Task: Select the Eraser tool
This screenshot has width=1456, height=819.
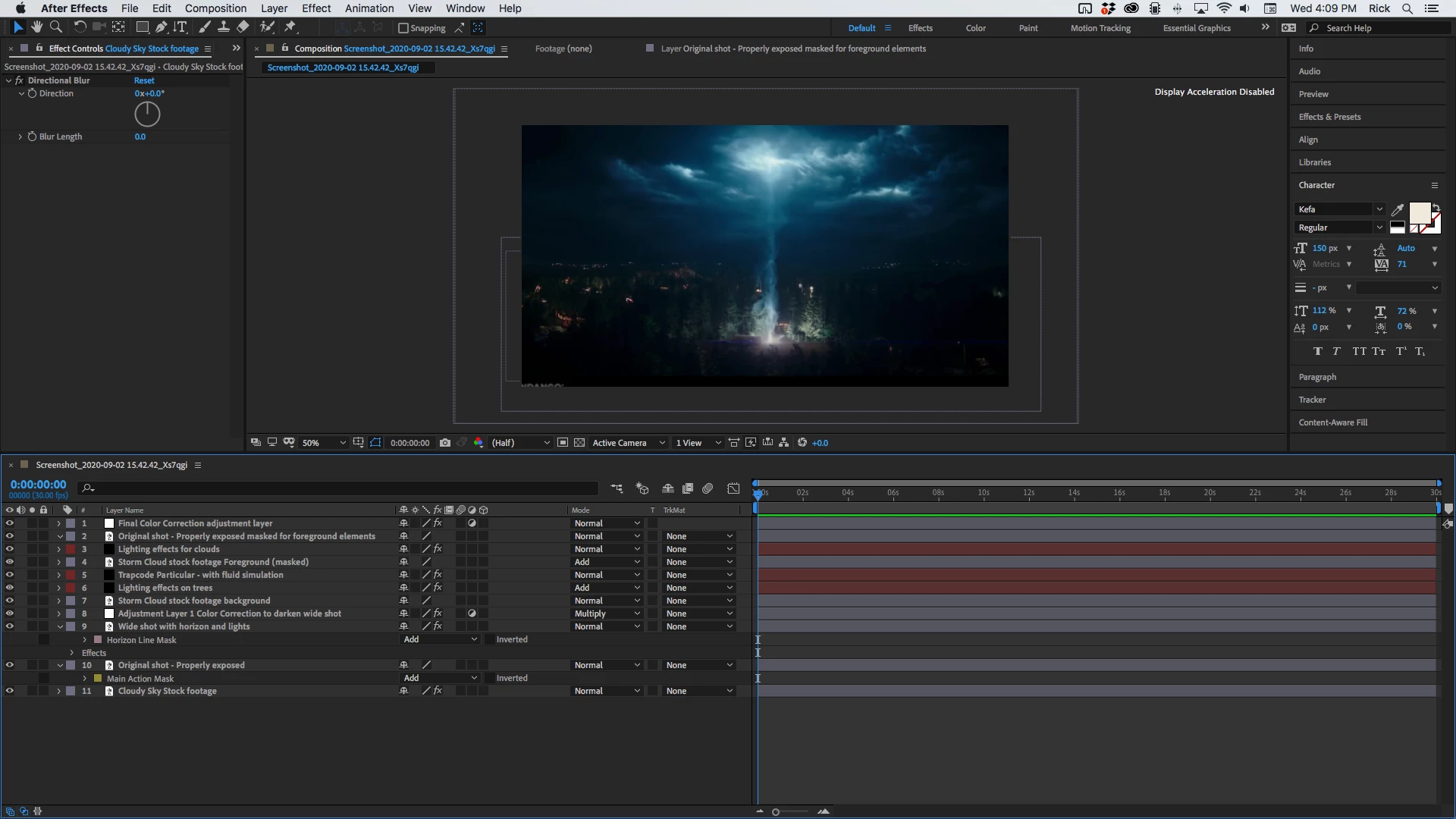Action: tap(243, 27)
